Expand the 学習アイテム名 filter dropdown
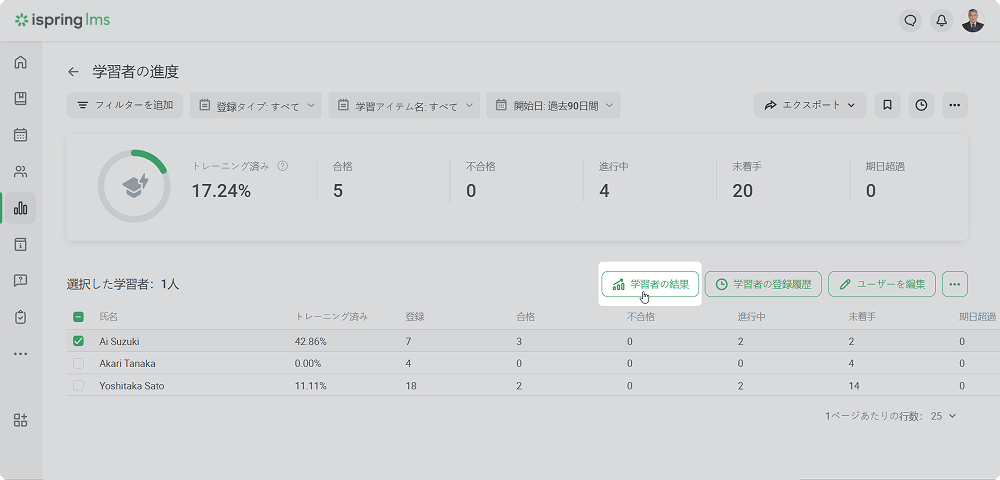1000x480 pixels. [405, 105]
